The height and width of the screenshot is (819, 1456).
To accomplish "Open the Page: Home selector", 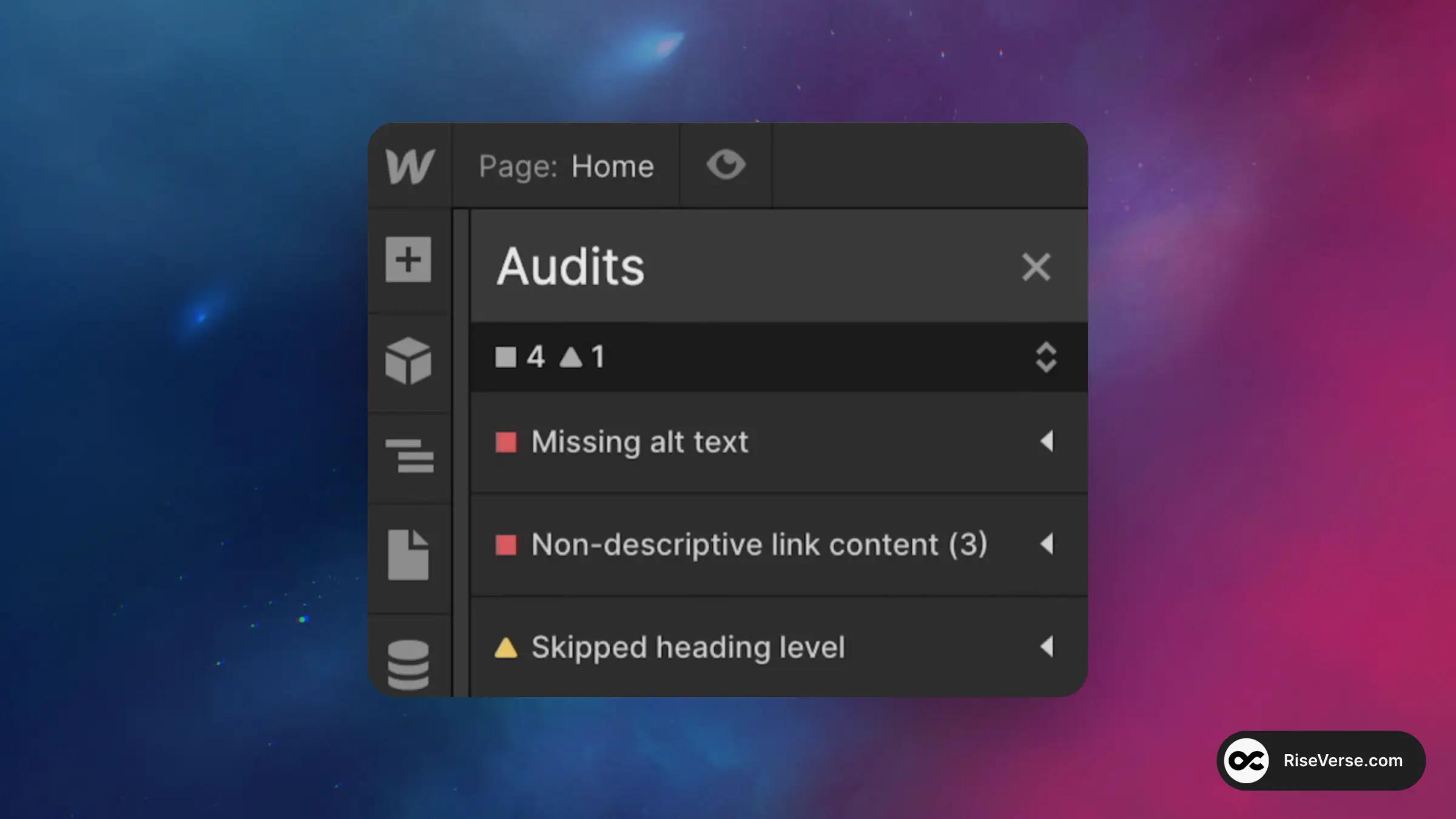I will pyautogui.click(x=566, y=166).
